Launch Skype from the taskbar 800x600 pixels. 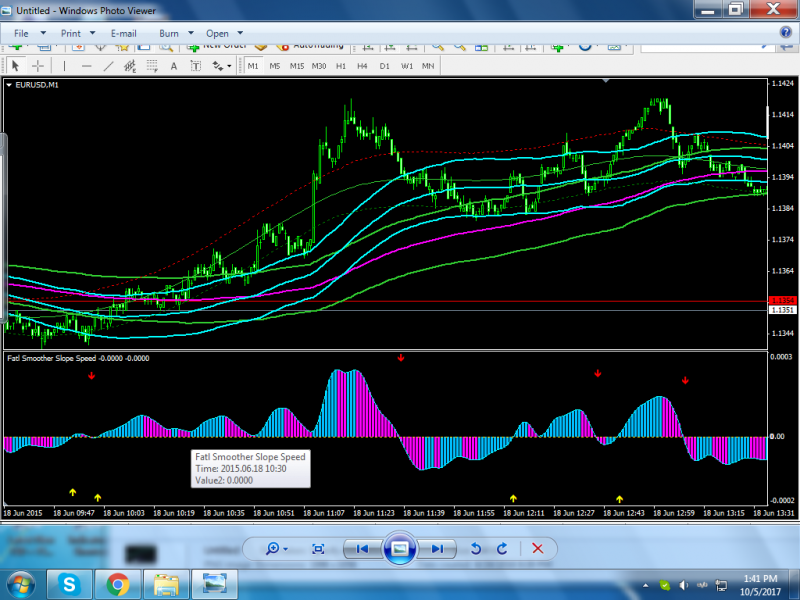tap(69, 583)
